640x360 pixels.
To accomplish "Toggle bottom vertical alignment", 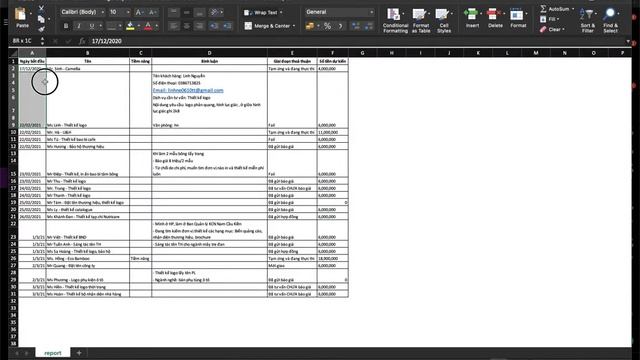I will (199, 12).
